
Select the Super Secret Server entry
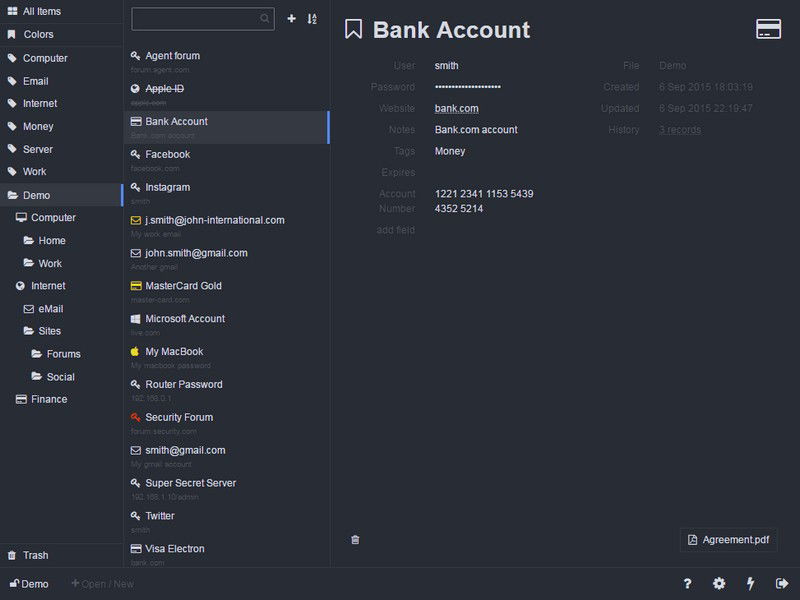point(227,489)
